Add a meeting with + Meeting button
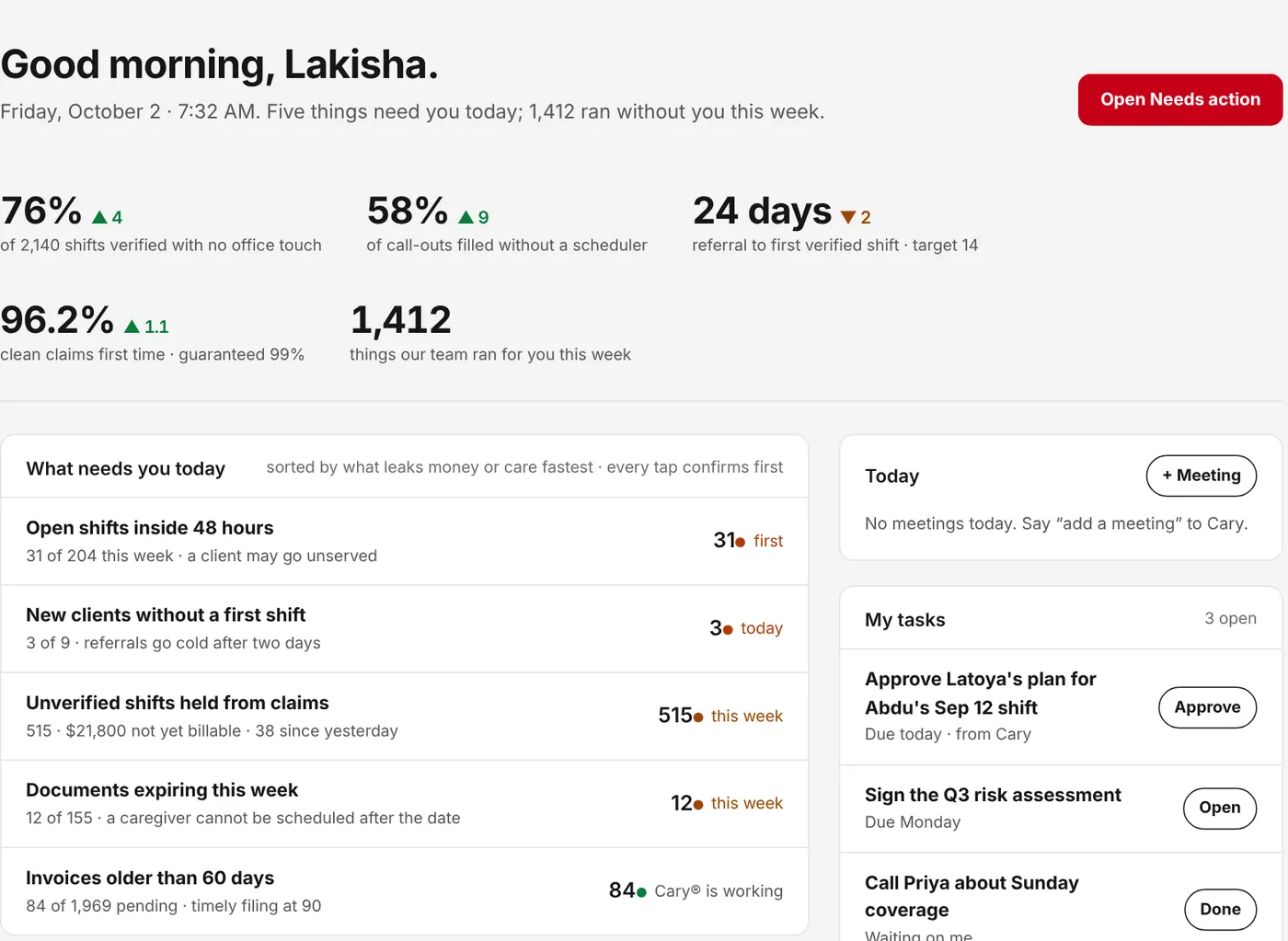Image resolution: width=1288 pixels, height=941 pixels. [x=1202, y=476]
